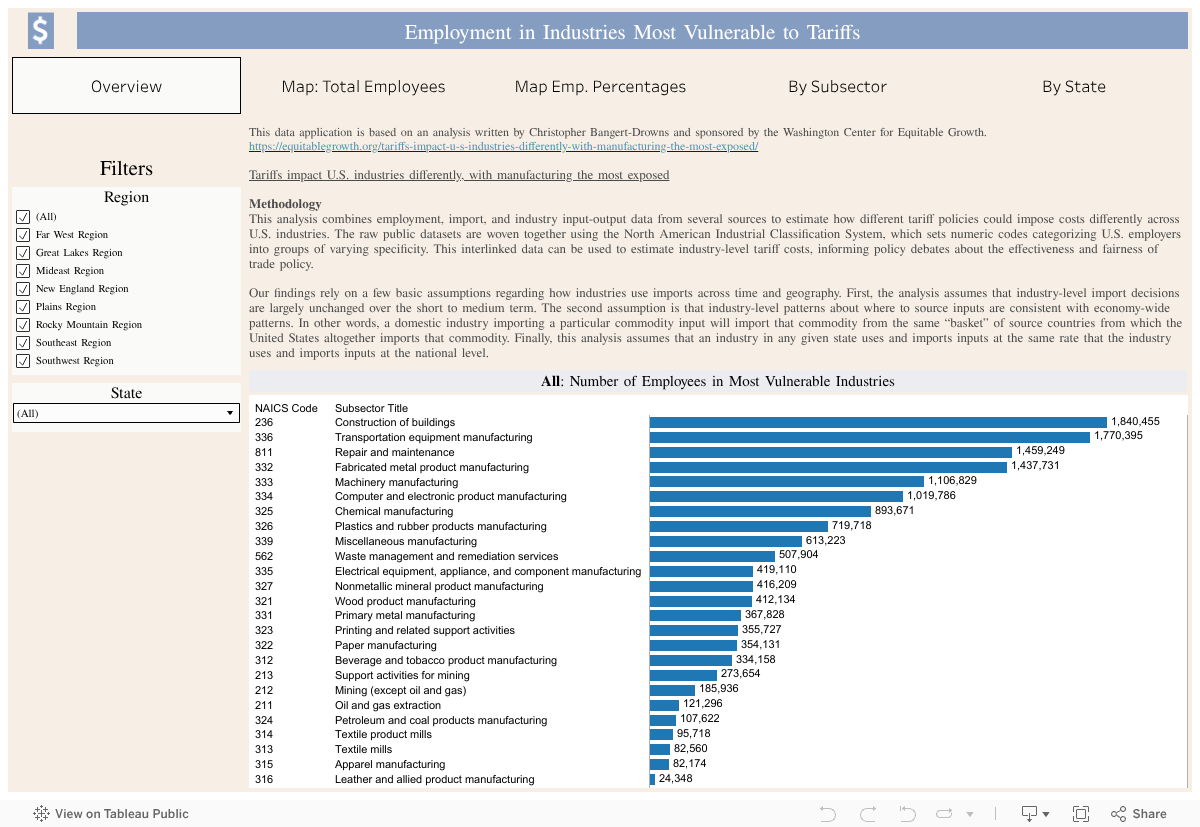The height and width of the screenshot is (827, 1200).
Task: Click Support activities for mining label
Action: [x=402, y=675]
